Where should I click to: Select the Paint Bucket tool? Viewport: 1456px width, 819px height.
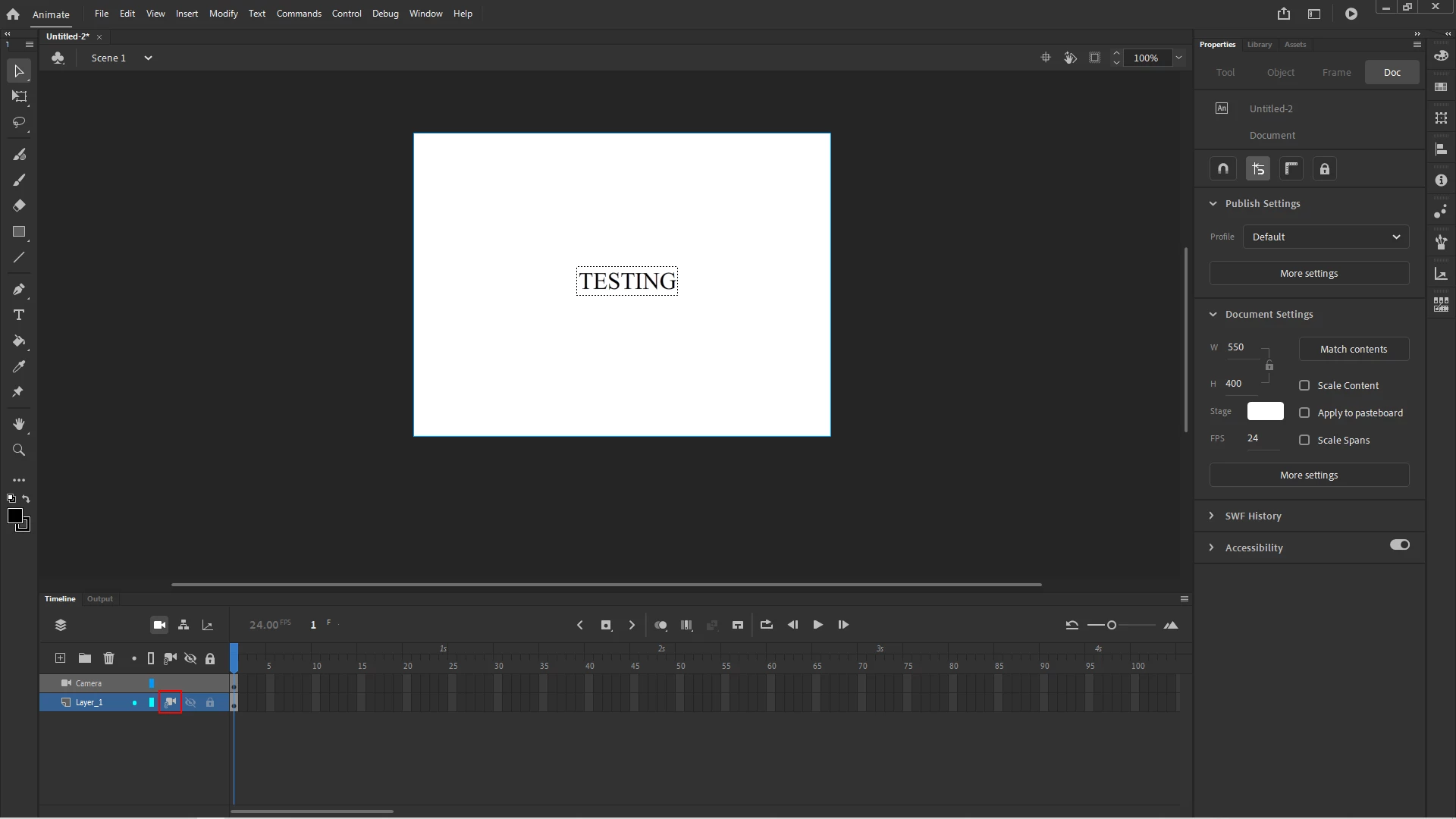coord(19,341)
